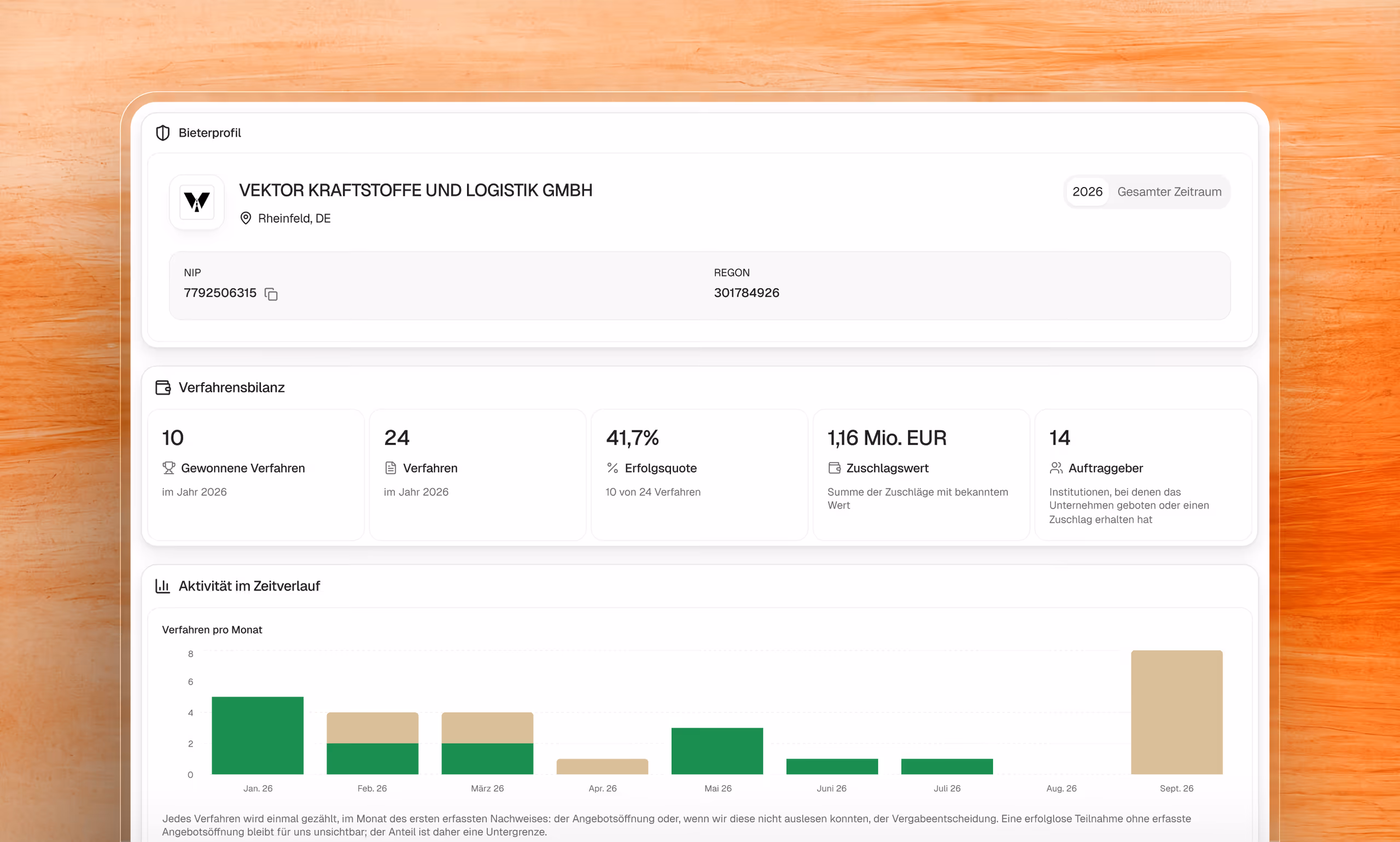
Task: Click the Verfahren pro Monat chart title
Action: [x=212, y=630]
